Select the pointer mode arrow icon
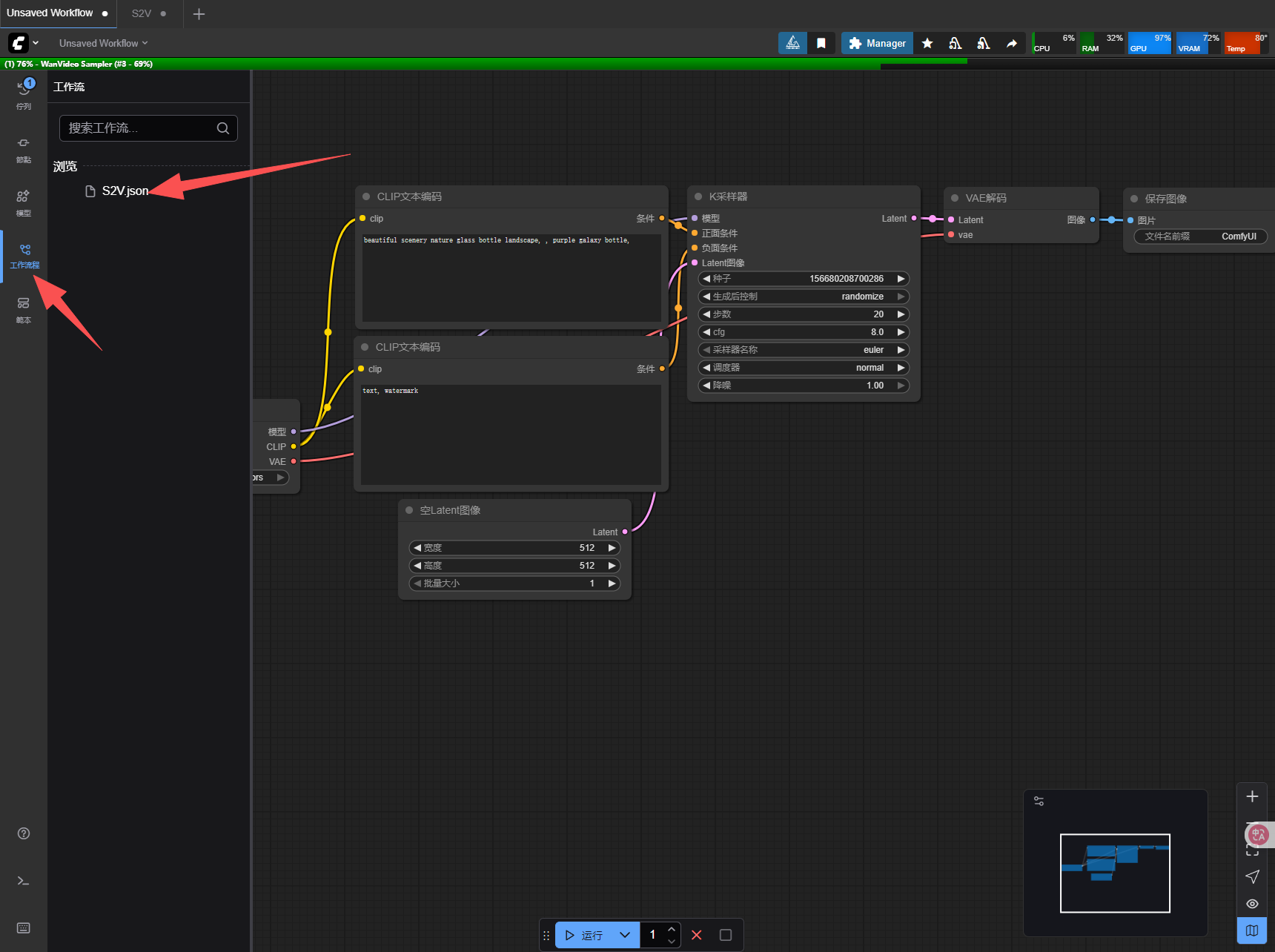This screenshot has width=1275, height=952. 1252,876
